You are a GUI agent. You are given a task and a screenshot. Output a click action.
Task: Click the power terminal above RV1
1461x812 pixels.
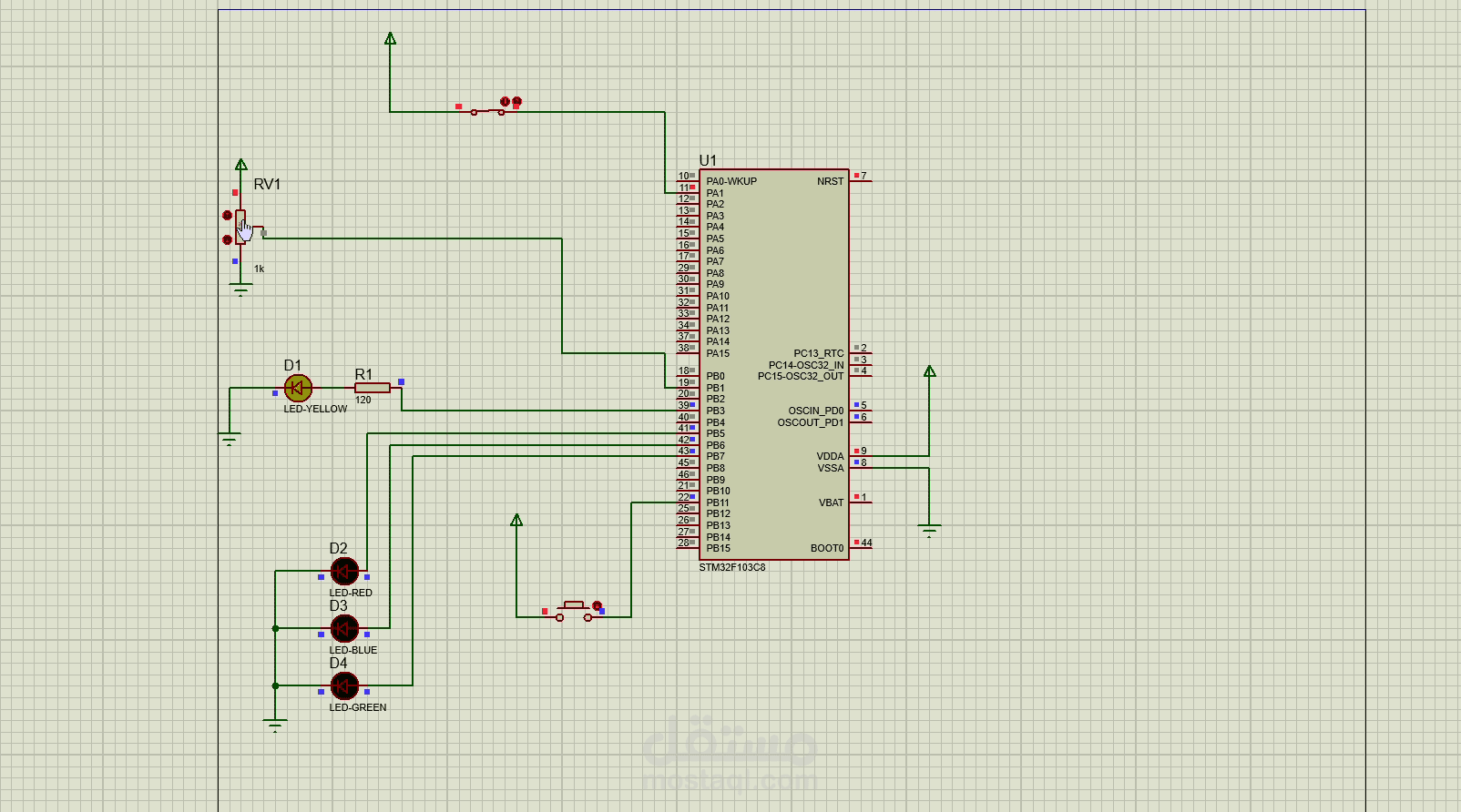point(240,165)
